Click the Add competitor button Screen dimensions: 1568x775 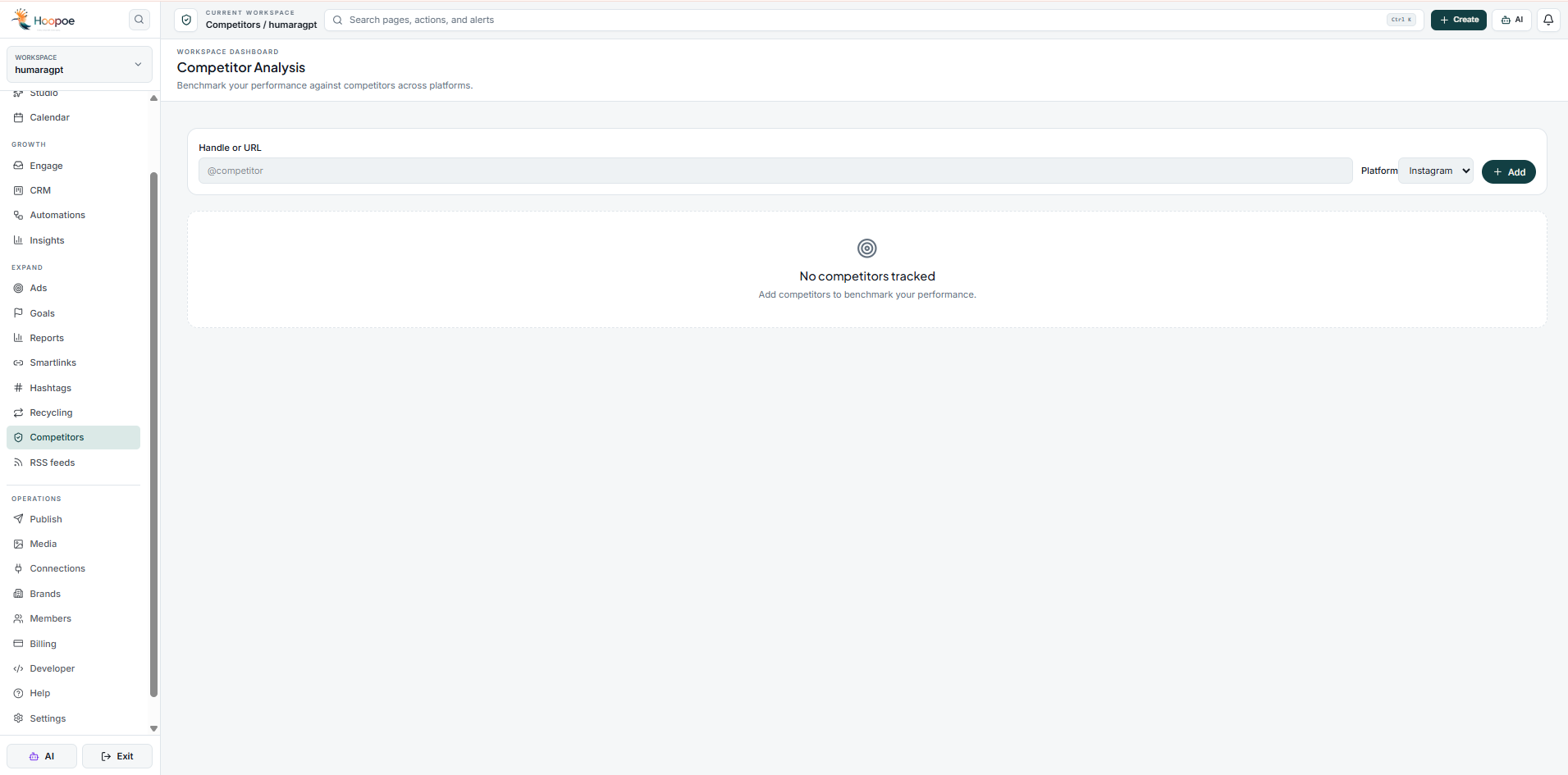1508,171
